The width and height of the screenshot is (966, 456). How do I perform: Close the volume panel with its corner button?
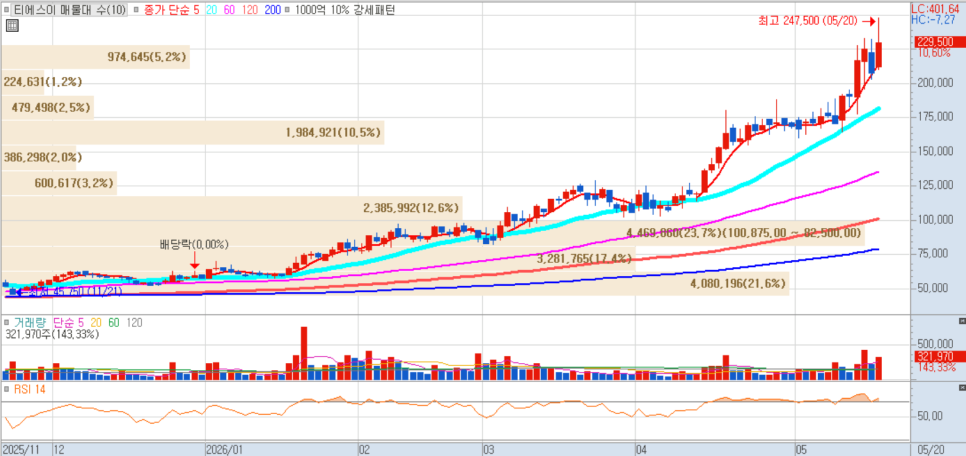click(x=962, y=322)
